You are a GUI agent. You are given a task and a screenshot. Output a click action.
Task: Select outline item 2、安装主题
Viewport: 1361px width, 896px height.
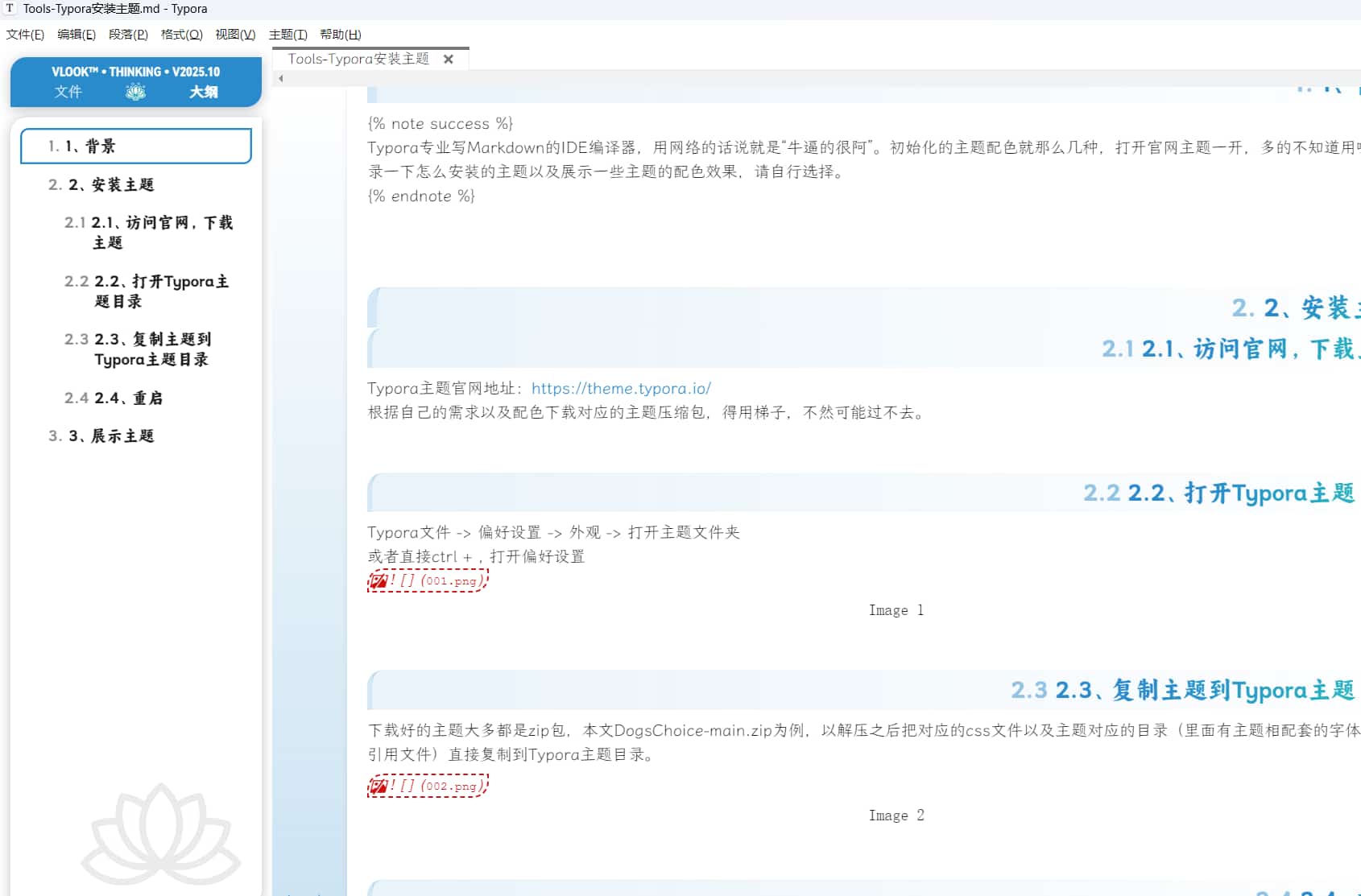110,184
